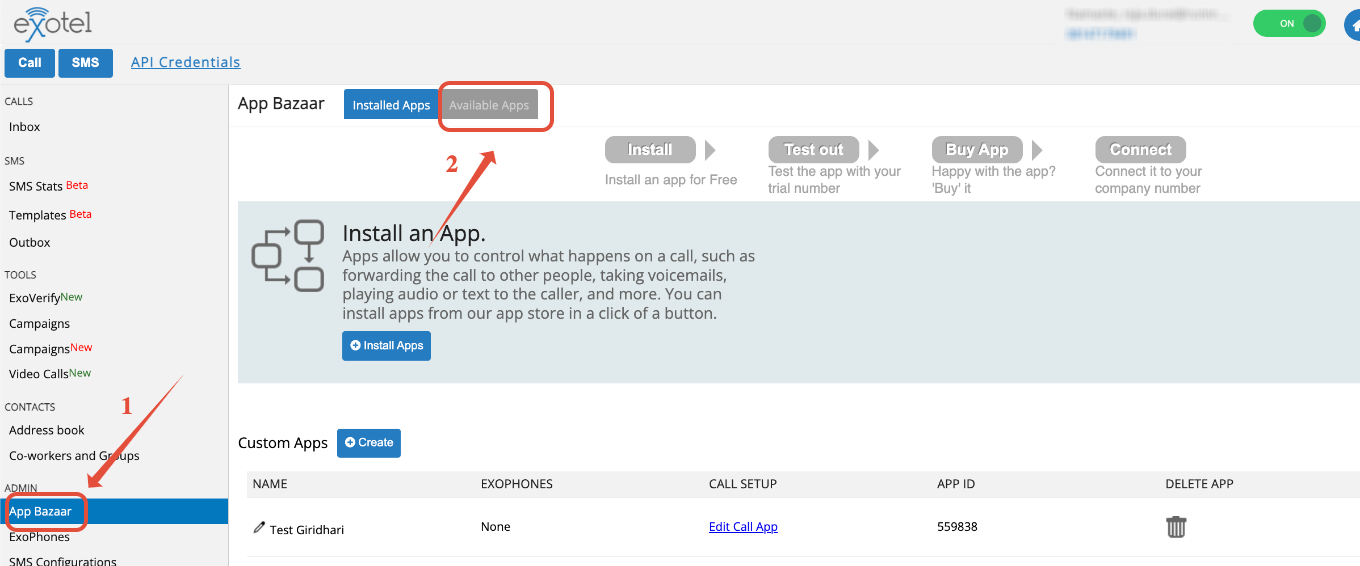This screenshot has height=566, width=1360.
Task: Open API Credentials link
Action: tap(186, 62)
